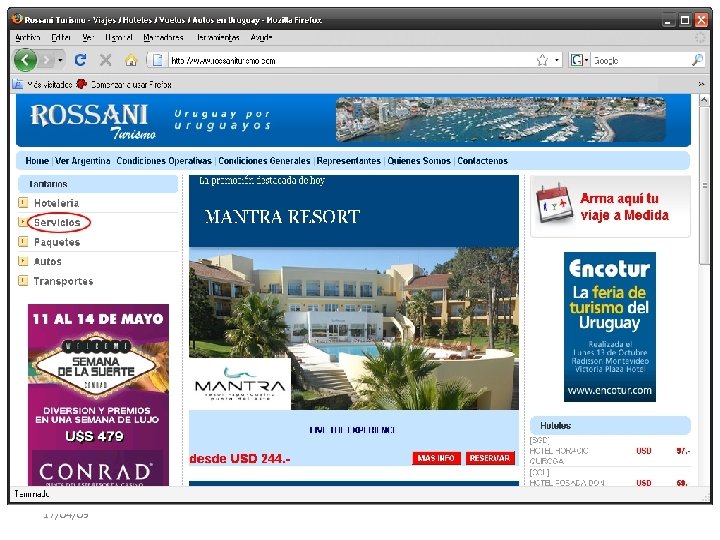The height and width of the screenshot is (540, 720).
Task: Click the page scrollbar up arrow
Action: coord(704,100)
